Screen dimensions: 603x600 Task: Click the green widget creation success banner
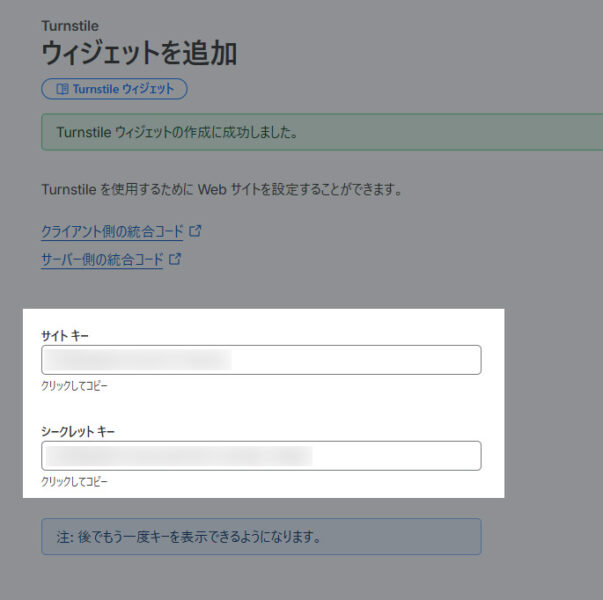(320, 132)
